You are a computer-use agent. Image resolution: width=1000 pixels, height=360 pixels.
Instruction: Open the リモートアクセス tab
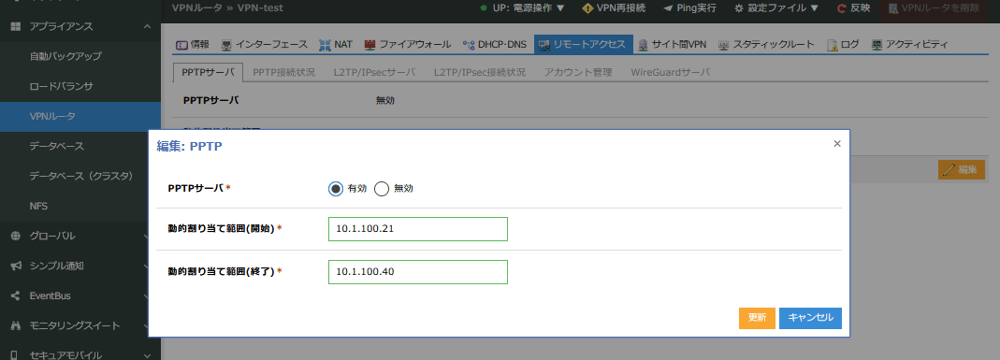pyautogui.click(x=584, y=45)
